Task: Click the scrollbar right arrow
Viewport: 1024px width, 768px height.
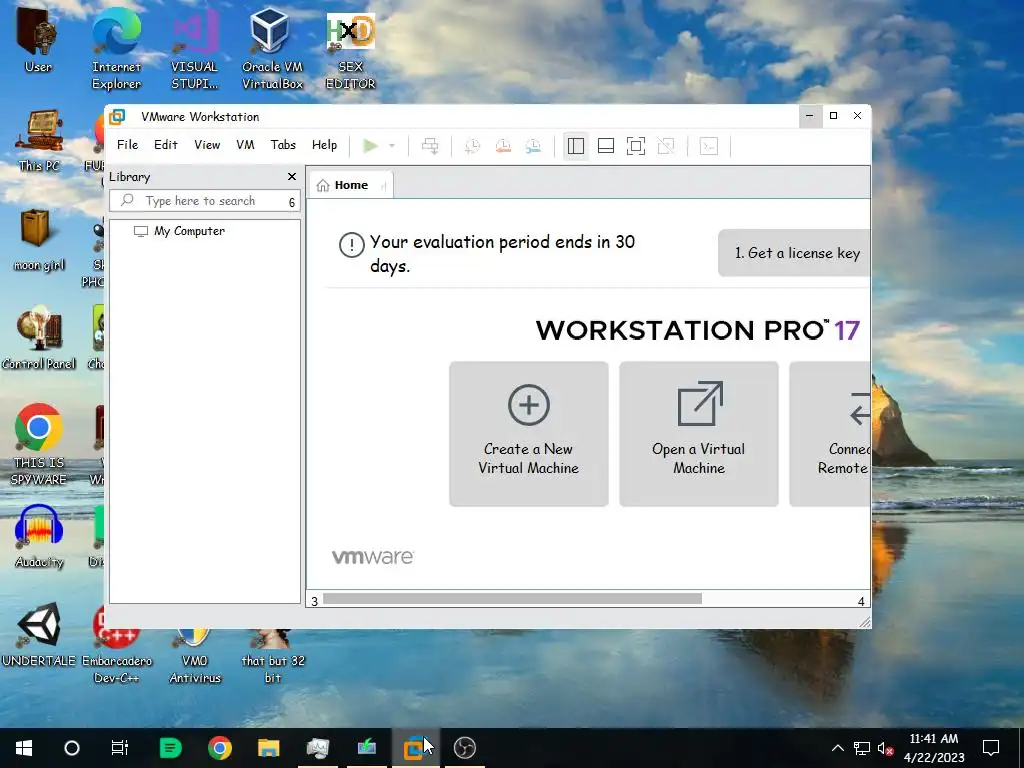Action: click(x=861, y=601)
